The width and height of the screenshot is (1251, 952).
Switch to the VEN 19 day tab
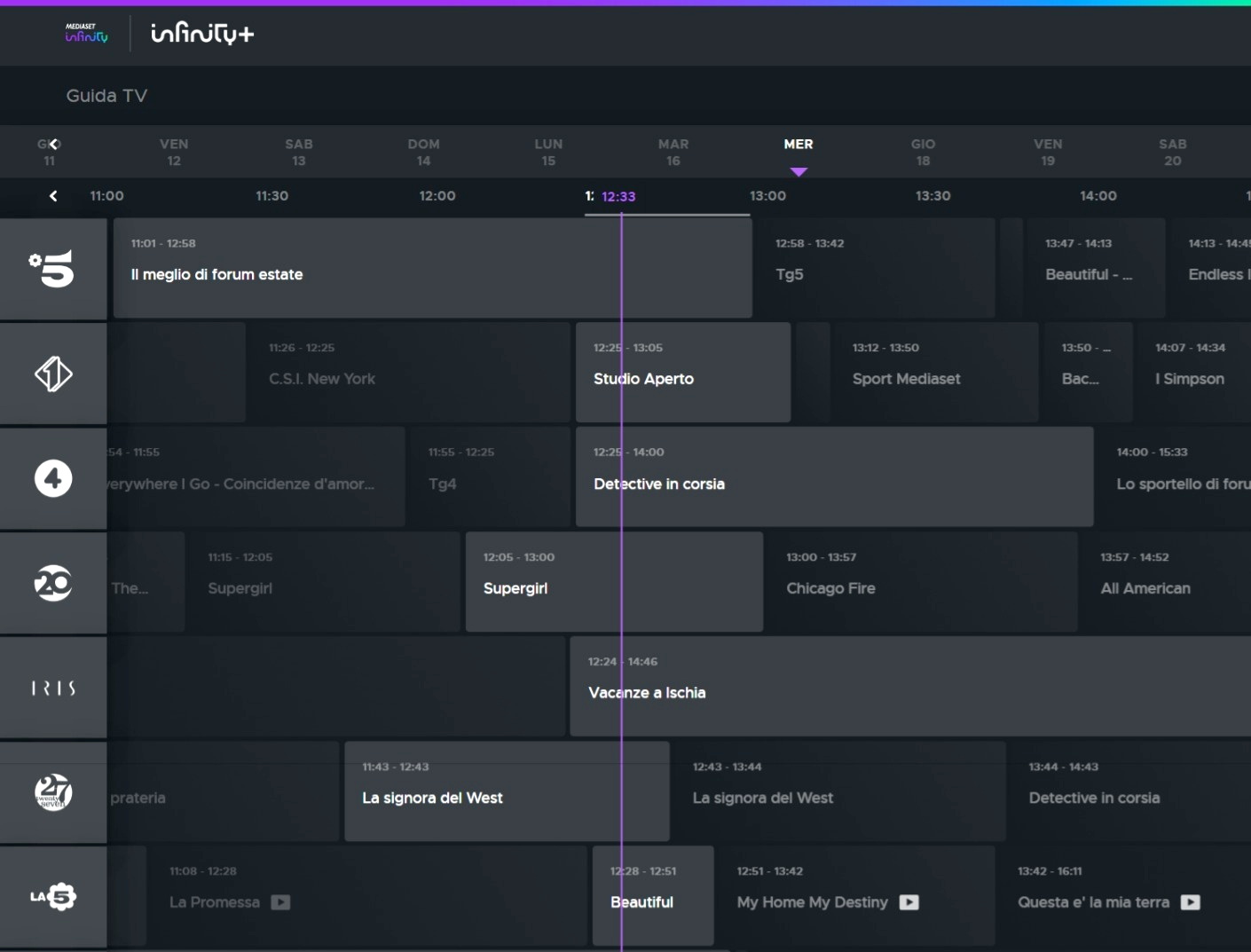[x=1048, y=152]
